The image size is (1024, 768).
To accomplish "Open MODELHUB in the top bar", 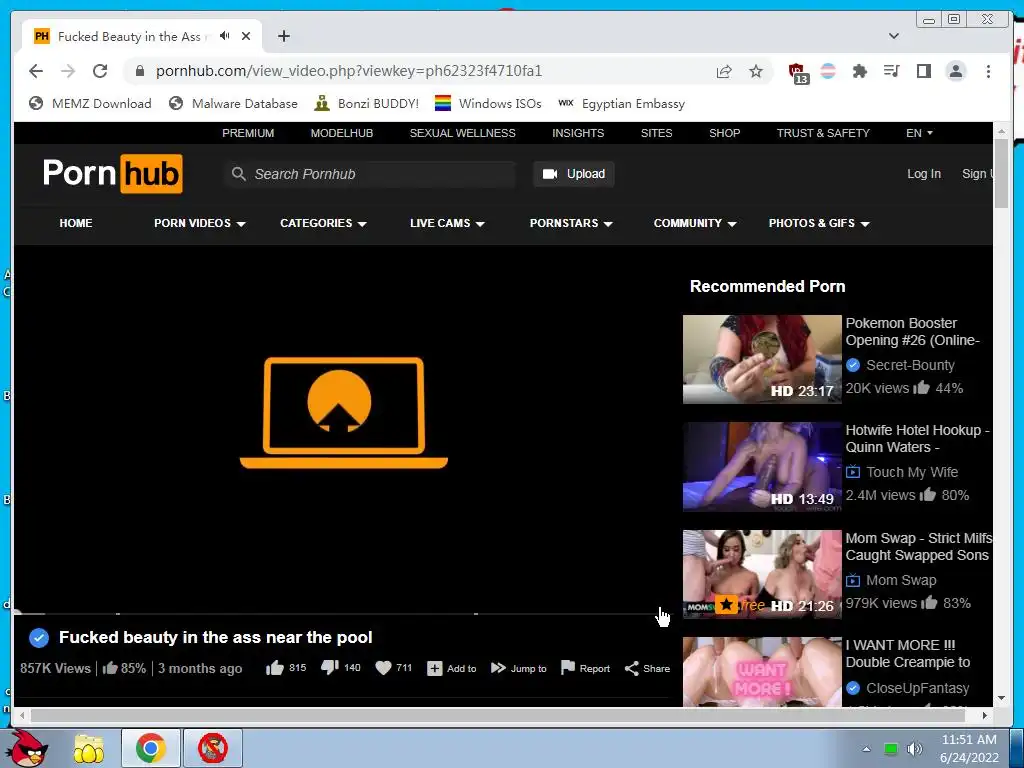I will (x=342, y=133).
